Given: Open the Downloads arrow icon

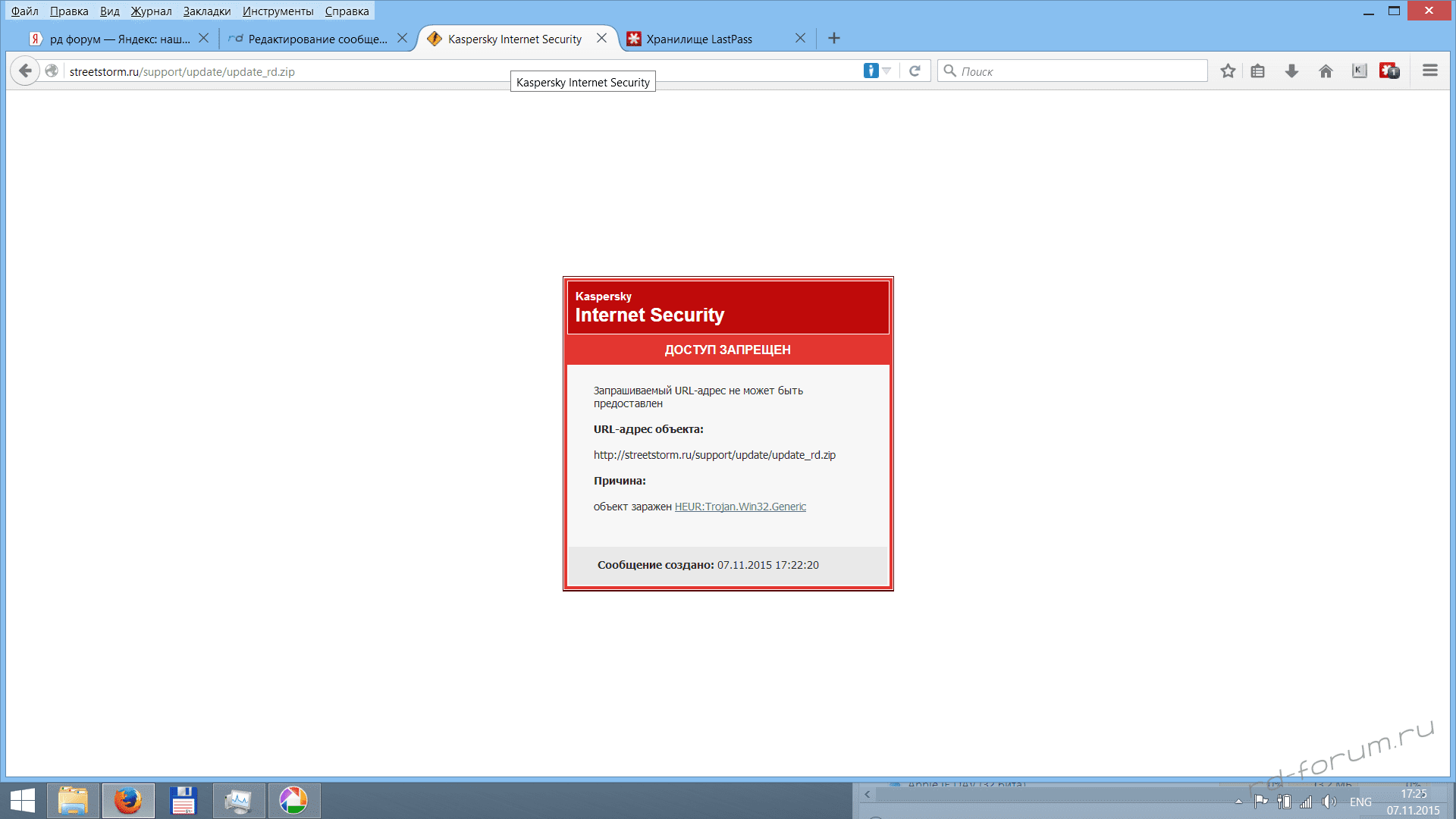Looking at the screenshot, I should [x=1291, y=71].
